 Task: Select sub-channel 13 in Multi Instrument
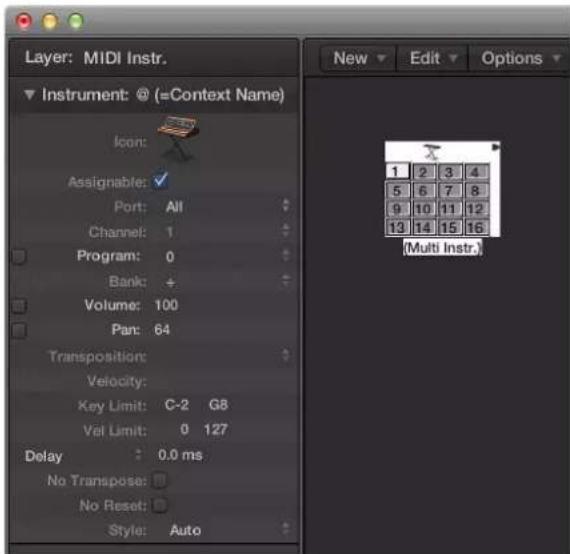[397, 228]
